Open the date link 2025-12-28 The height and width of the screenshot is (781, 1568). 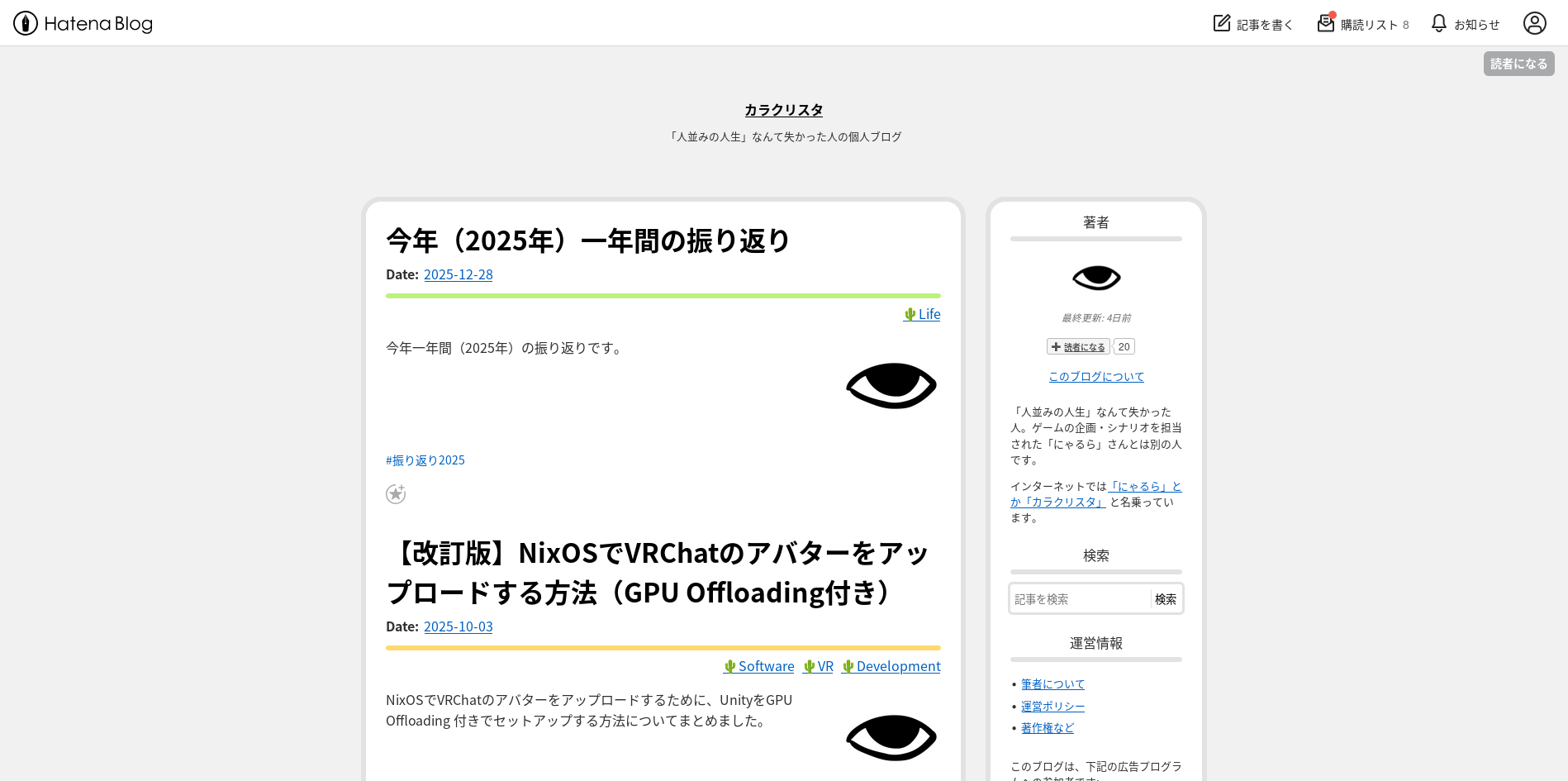[x=459, y=274]
